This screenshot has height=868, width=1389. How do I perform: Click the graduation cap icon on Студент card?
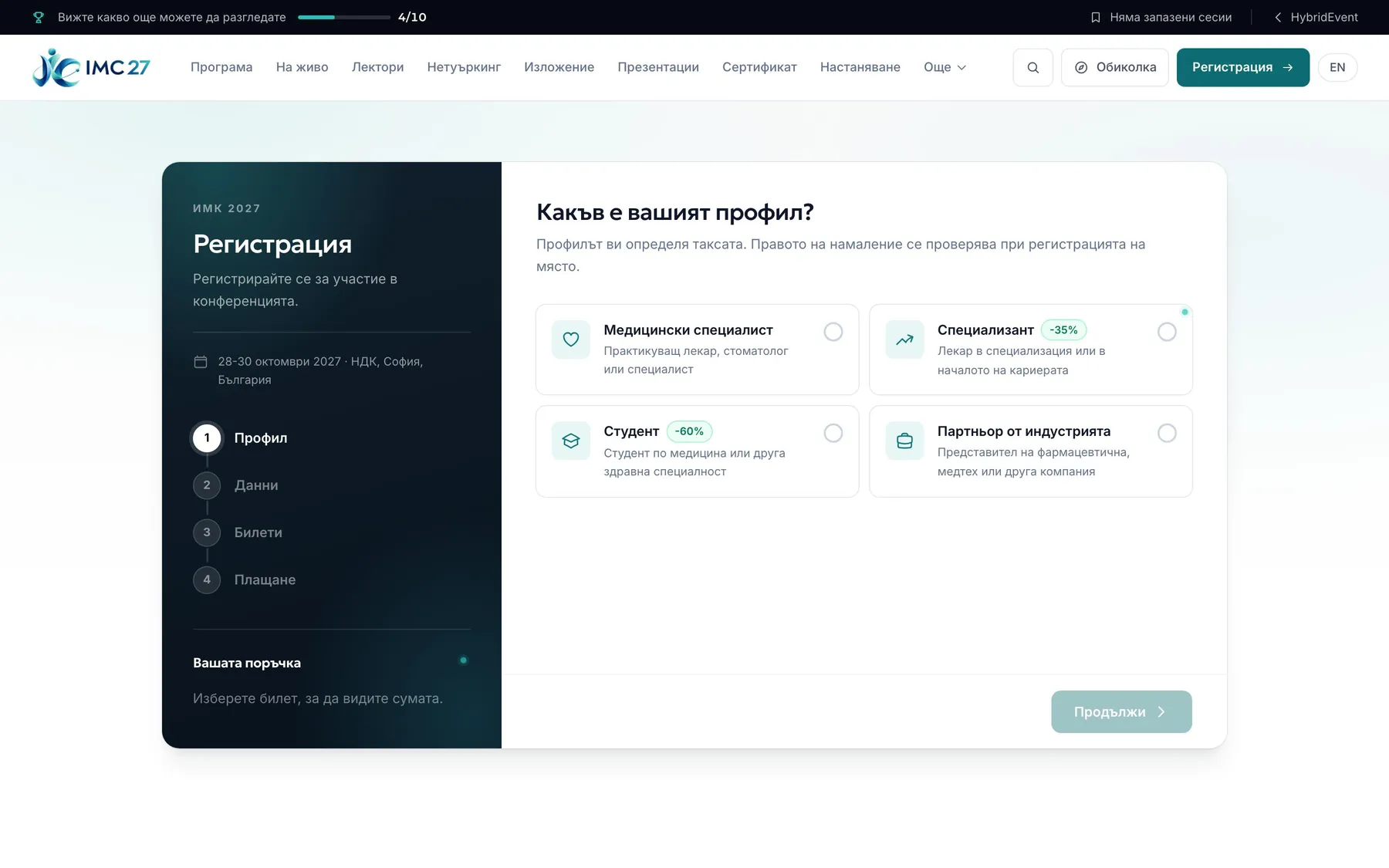[571, 441]
